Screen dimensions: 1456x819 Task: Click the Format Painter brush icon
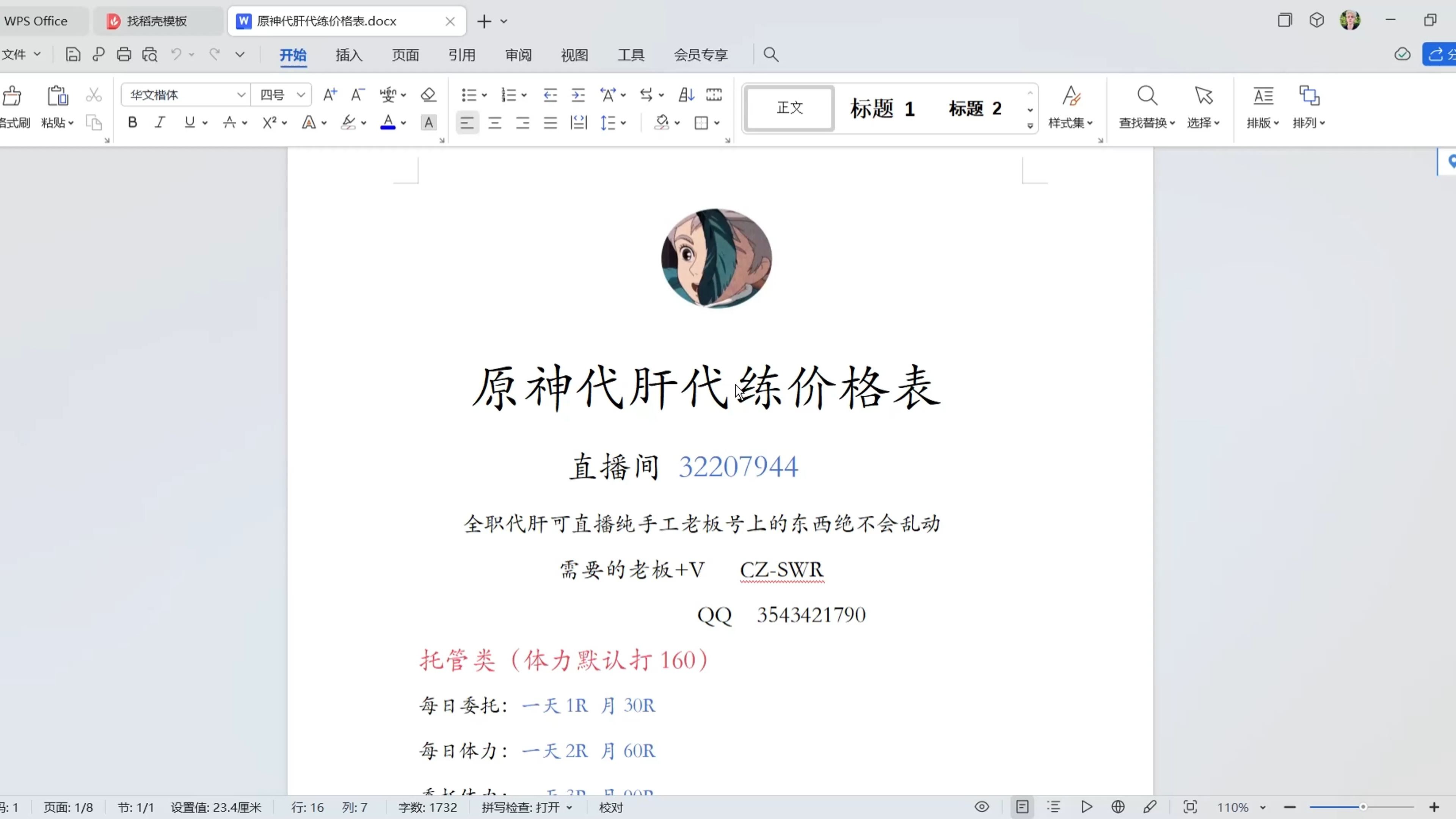pos(13,96)
